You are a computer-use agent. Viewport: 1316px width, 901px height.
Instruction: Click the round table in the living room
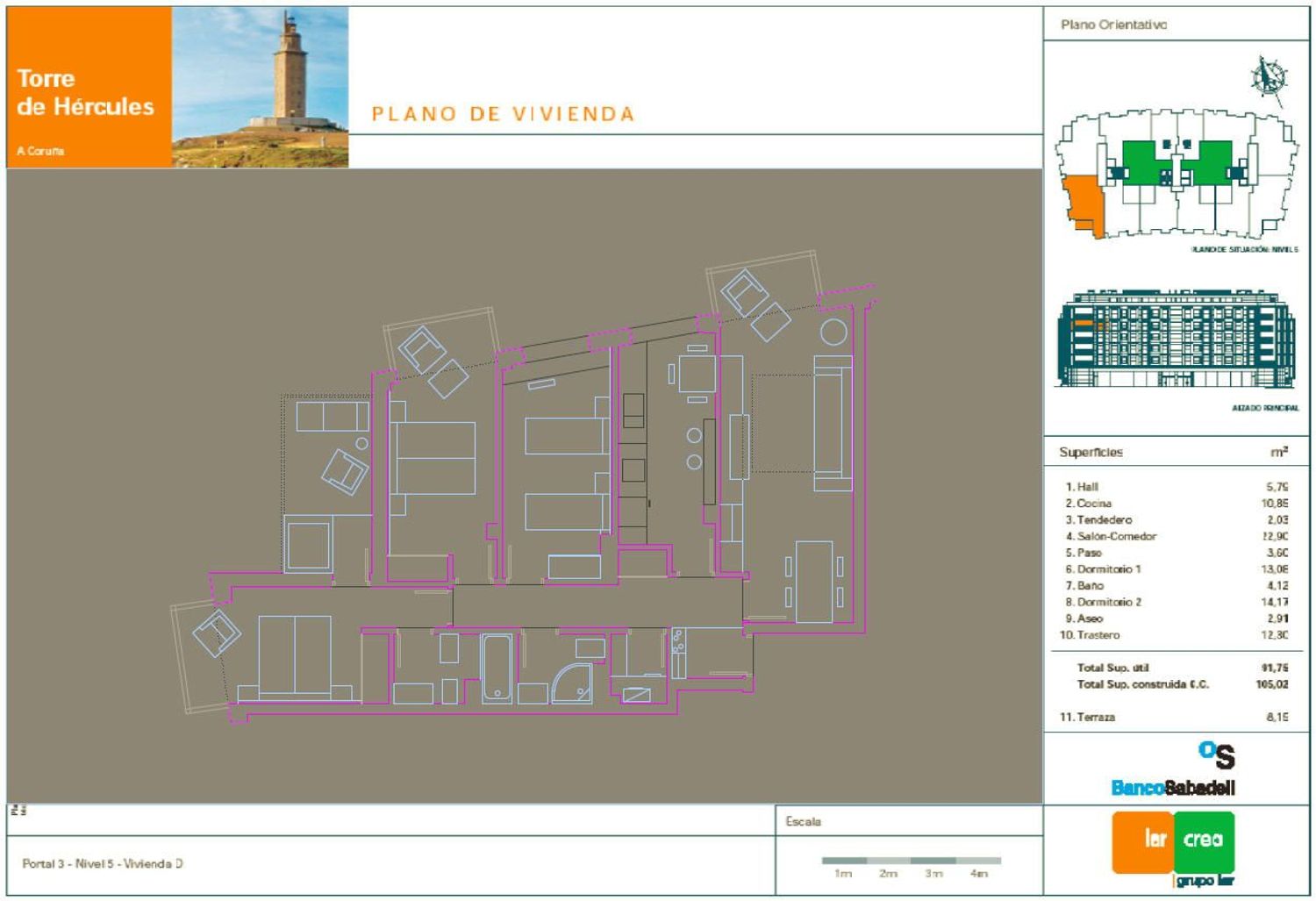coord(833,333)
